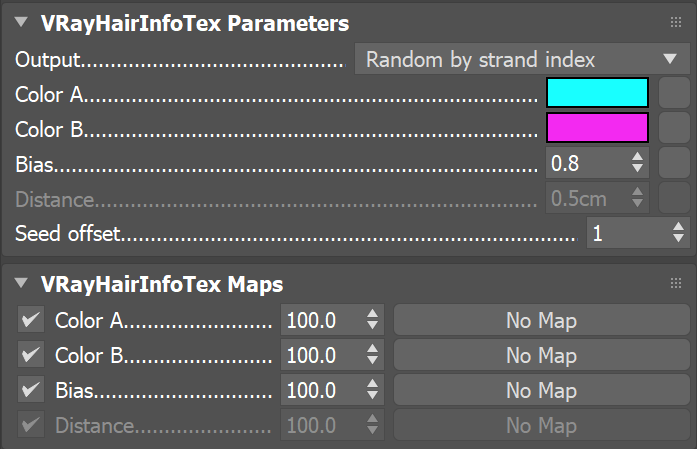Click the Color A No Map button
This screenshot has width=697, height=449.
(x=541, y=320)
